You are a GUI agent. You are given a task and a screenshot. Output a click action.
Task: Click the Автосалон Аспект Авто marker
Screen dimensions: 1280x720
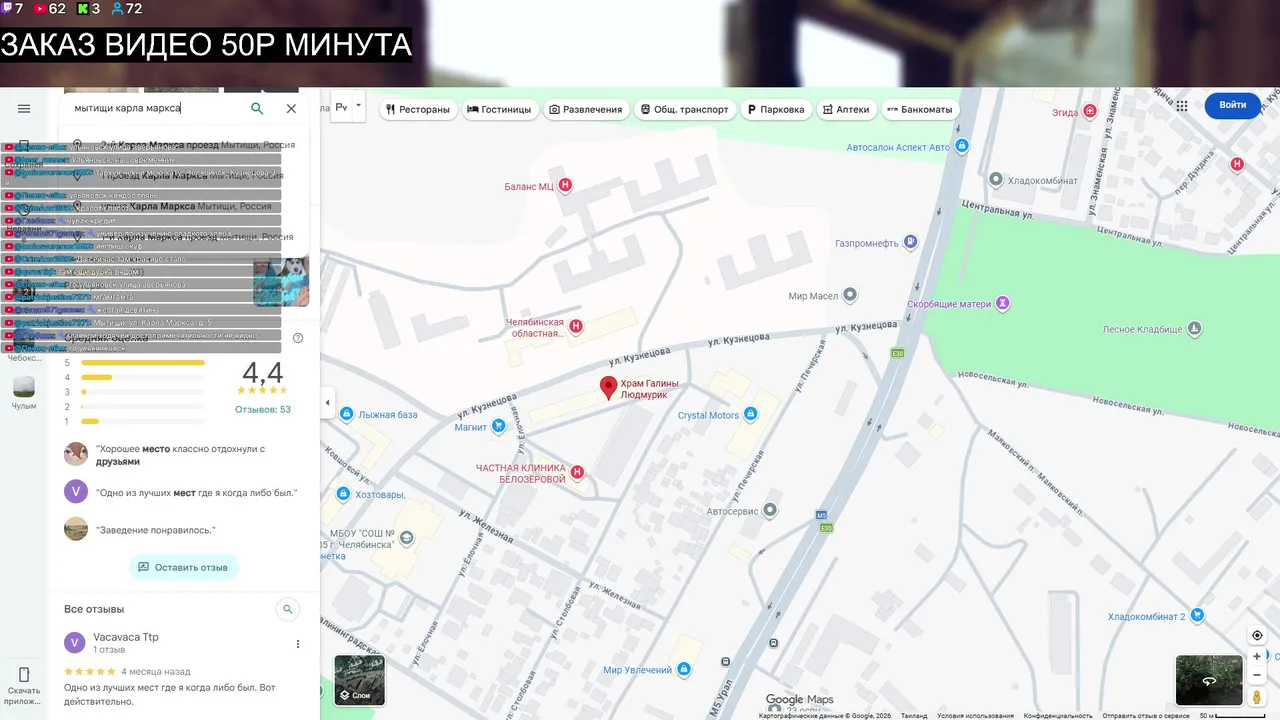(962, 147)
